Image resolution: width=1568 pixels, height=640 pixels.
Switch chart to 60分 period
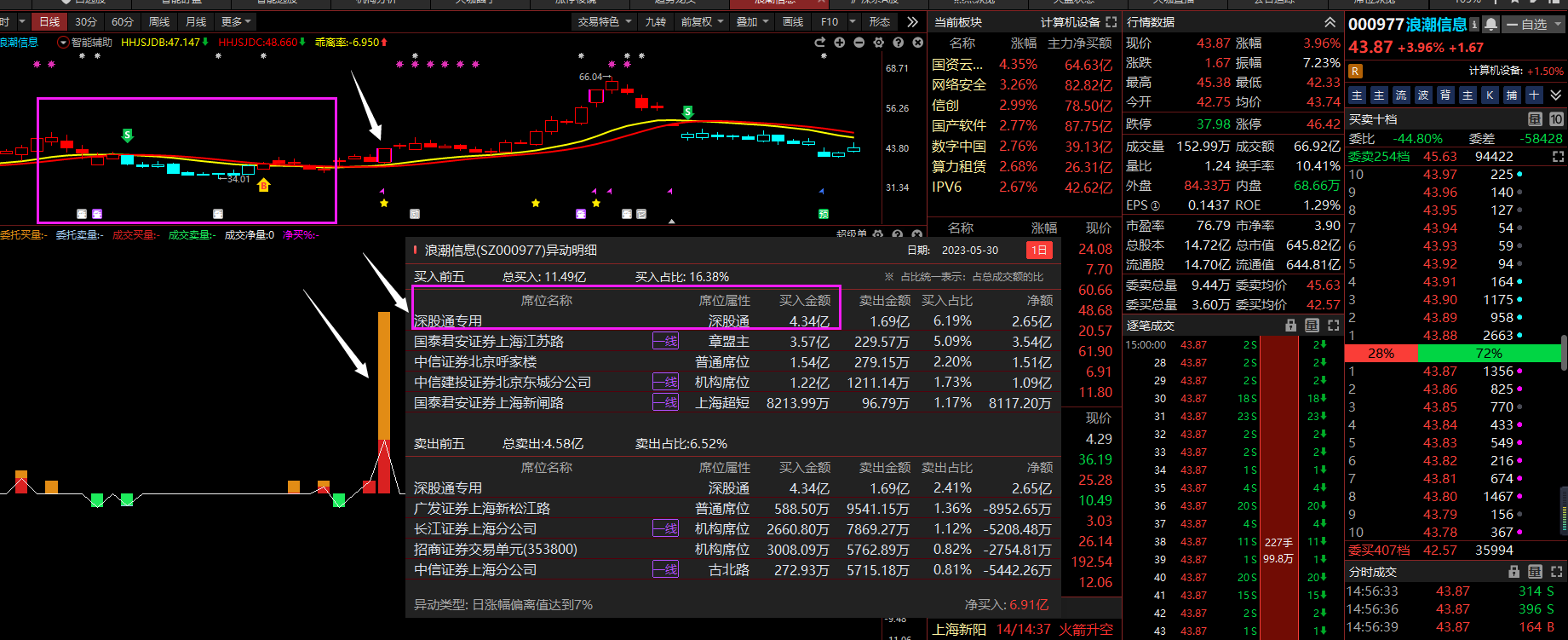tap(123, 21)
